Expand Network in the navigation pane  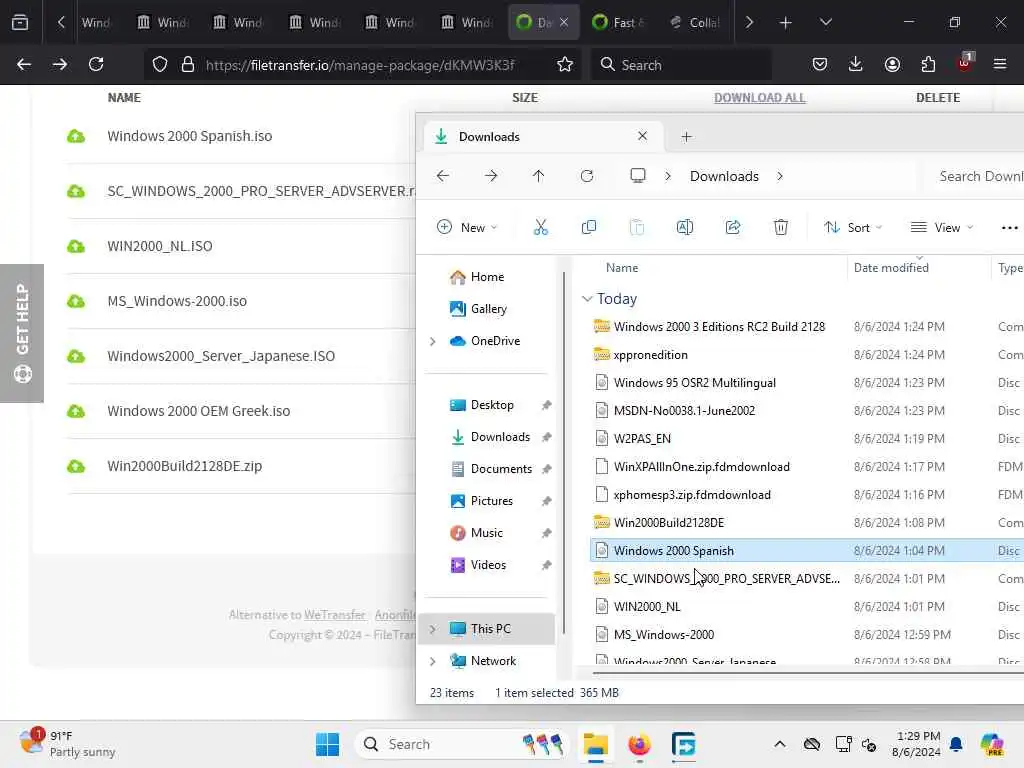point(432,661)
